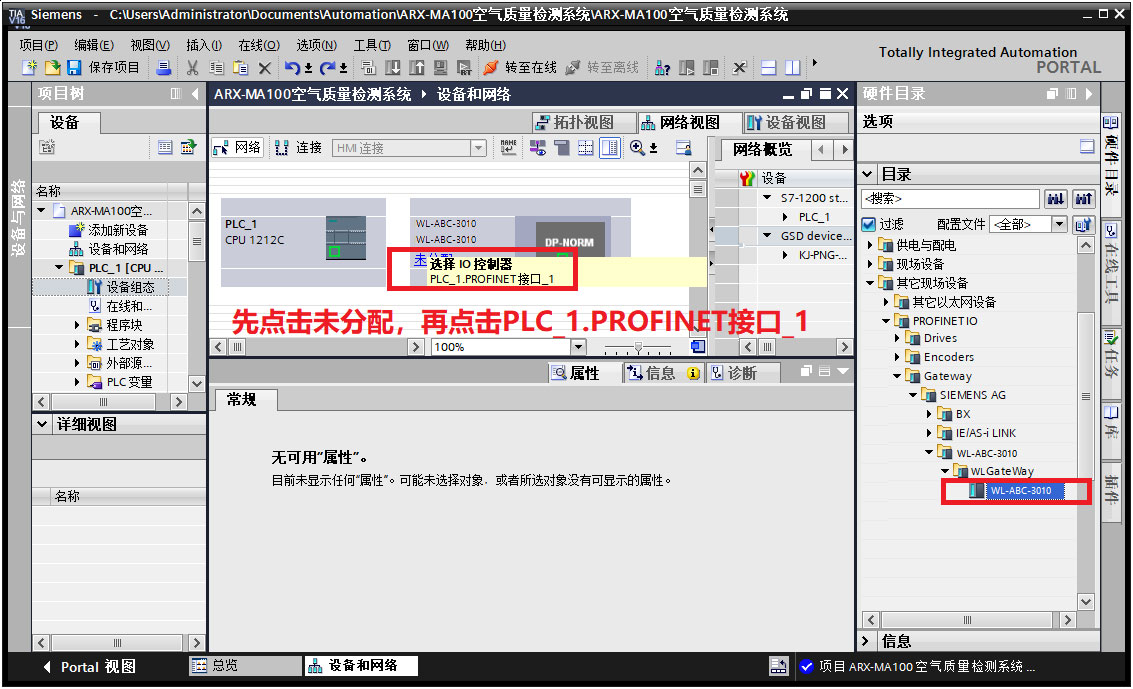Click 总览 overview taskbar button
The image size is (1133, 689).
click(245, 665)
